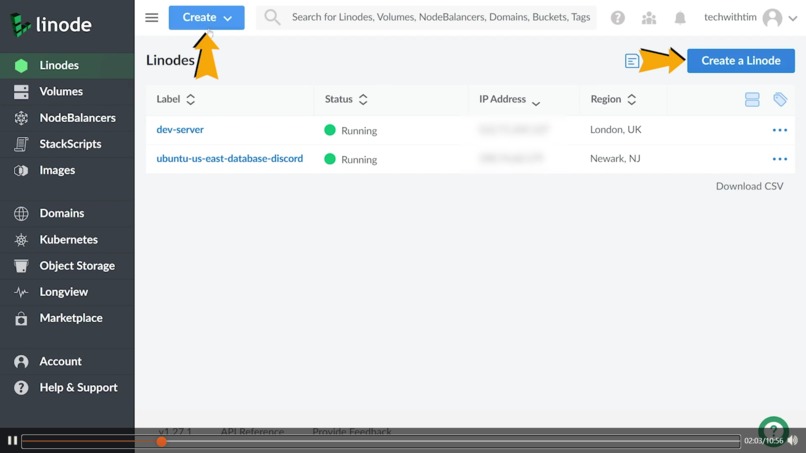This screenshot has height=453, width=806.
Task: Click the Linode logo
Action: [50, 24]
